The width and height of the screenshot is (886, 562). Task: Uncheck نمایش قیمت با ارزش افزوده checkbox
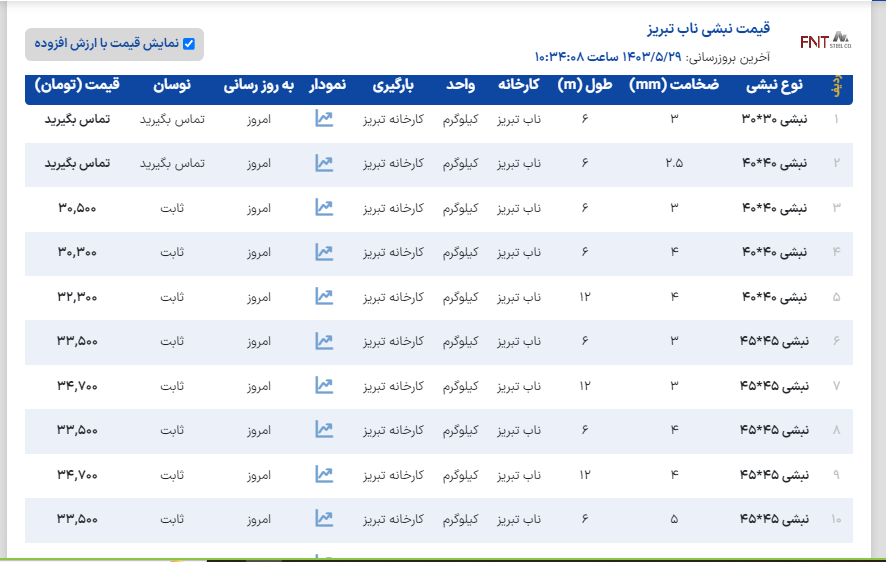[189, 44]
